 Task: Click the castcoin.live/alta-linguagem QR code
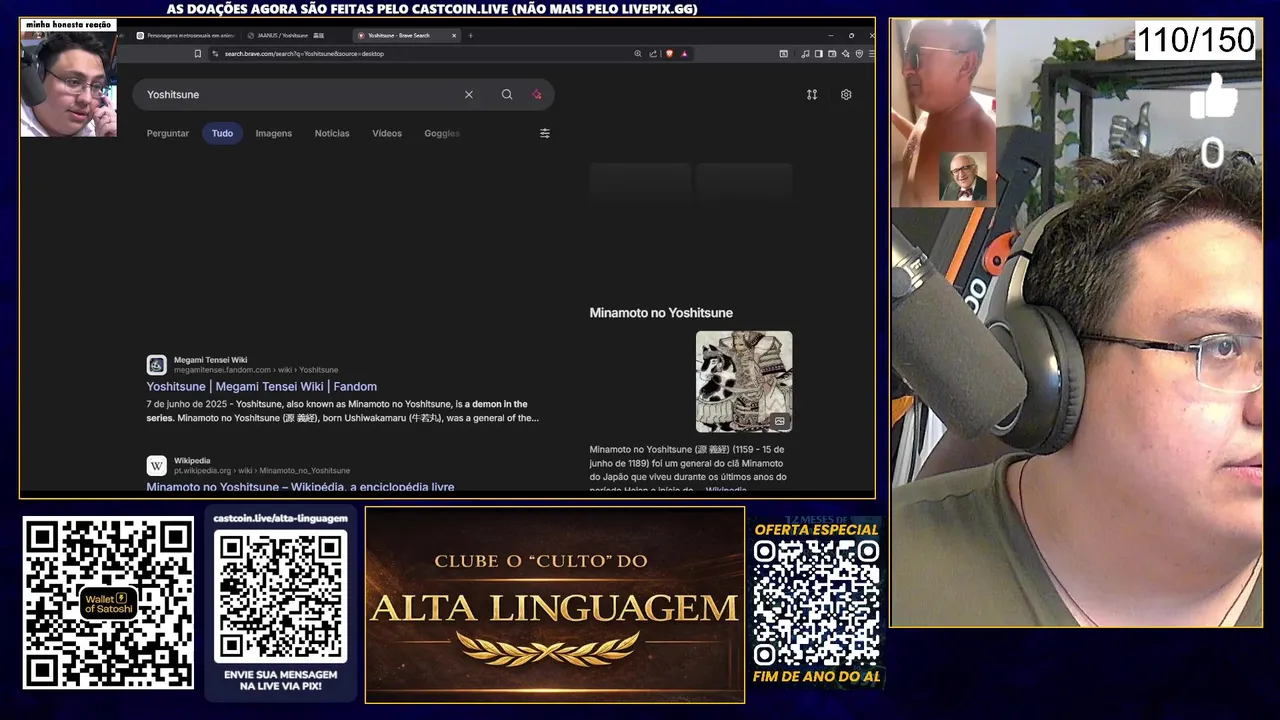coord(281,597)
